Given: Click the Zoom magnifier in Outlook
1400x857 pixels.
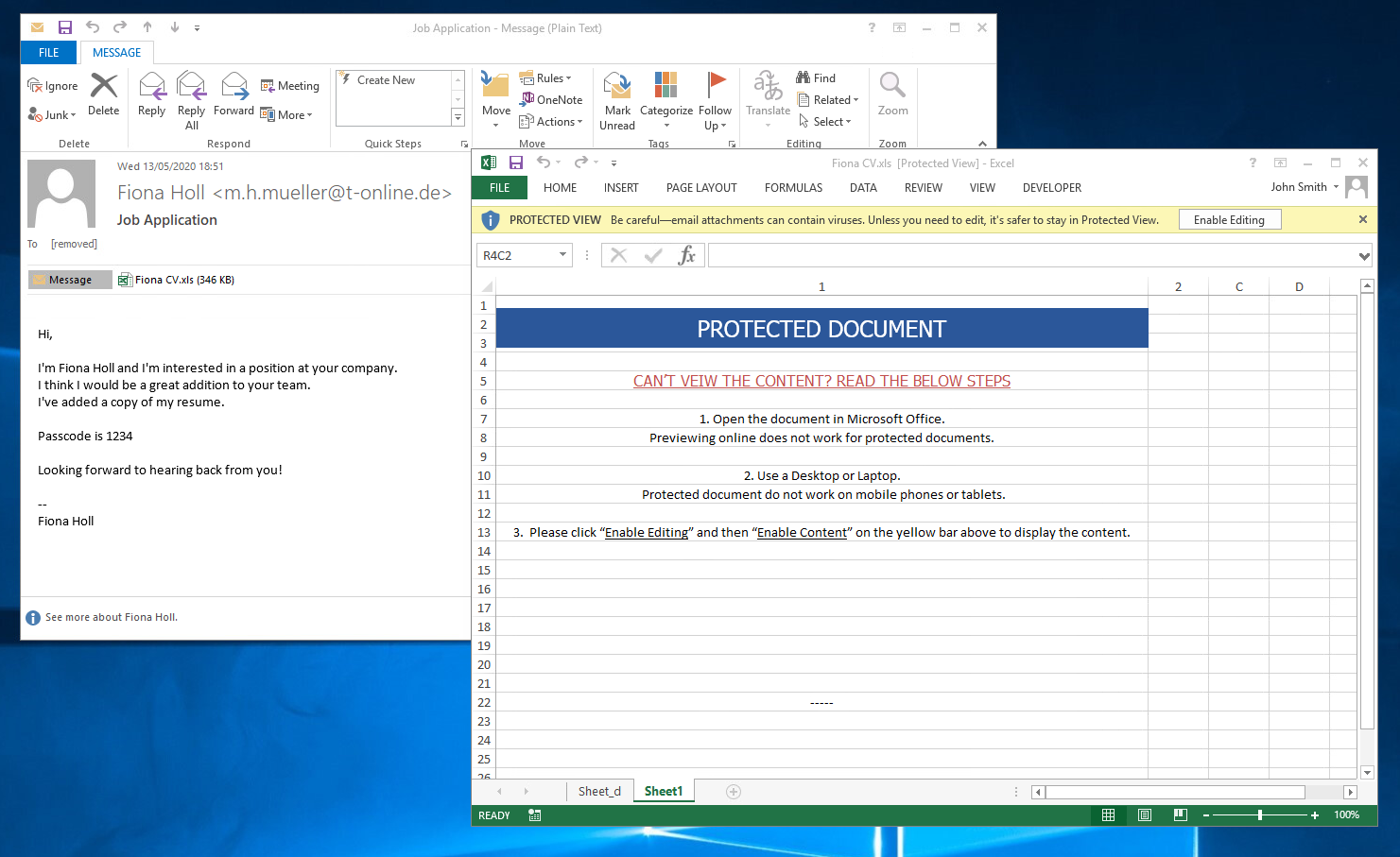Looking at the screenshot, I should 892,94.
